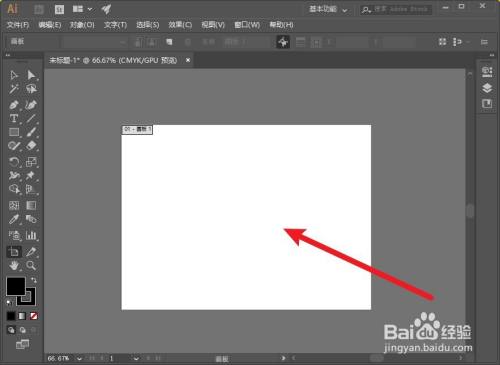Pick the Magic Wand tool
Image resolution: width=500 pixels, height=365 pixels.
coord(14,89)
